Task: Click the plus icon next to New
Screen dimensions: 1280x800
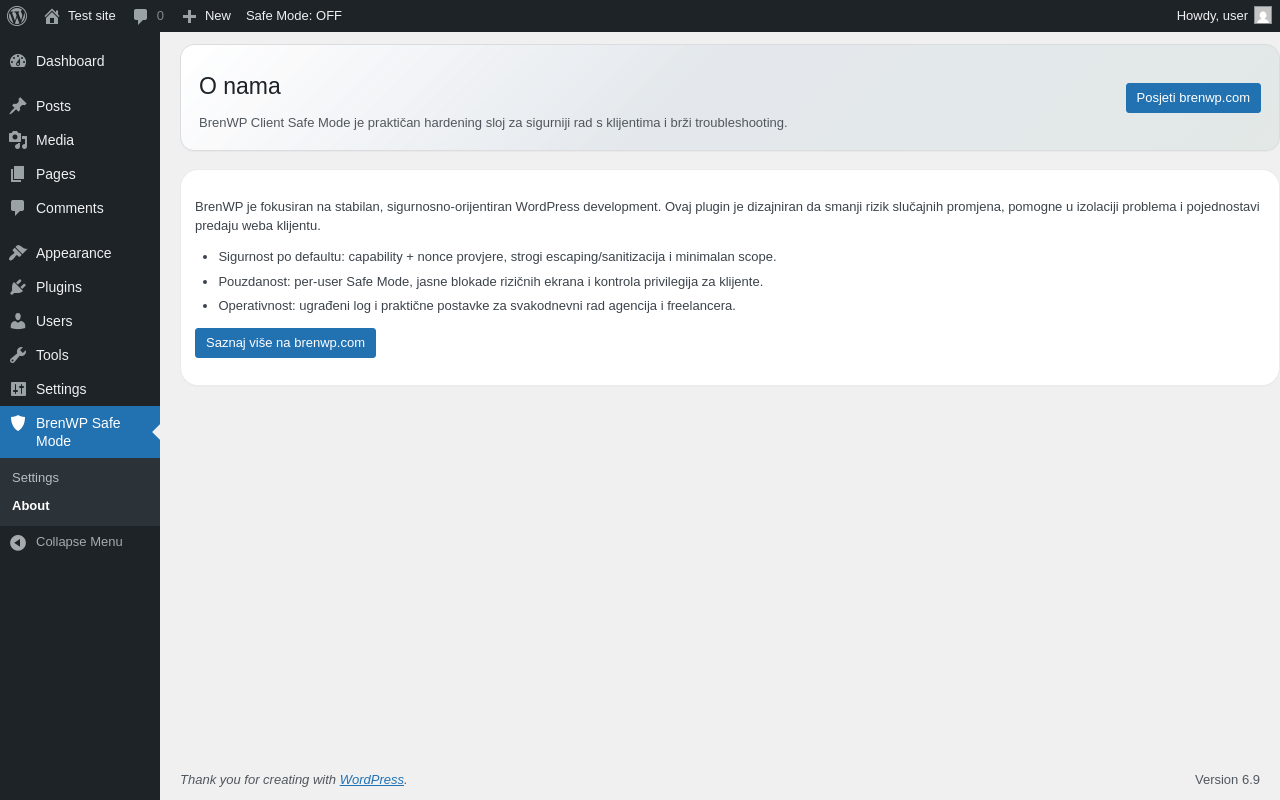Action: [x=189, y=16]
